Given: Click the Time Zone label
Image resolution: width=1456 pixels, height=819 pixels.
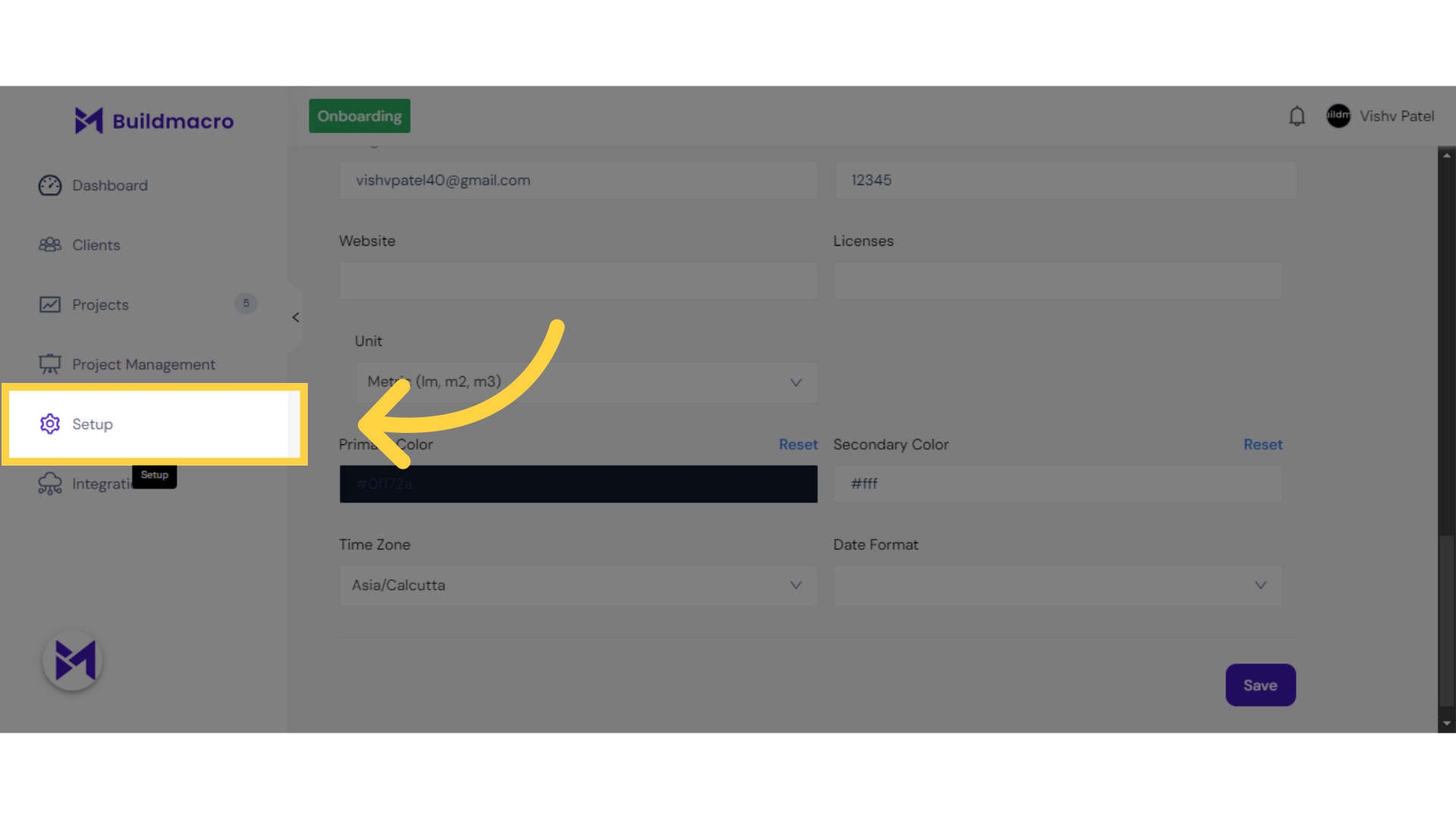Looking at the screenshot, I should [x=375, y=545].
